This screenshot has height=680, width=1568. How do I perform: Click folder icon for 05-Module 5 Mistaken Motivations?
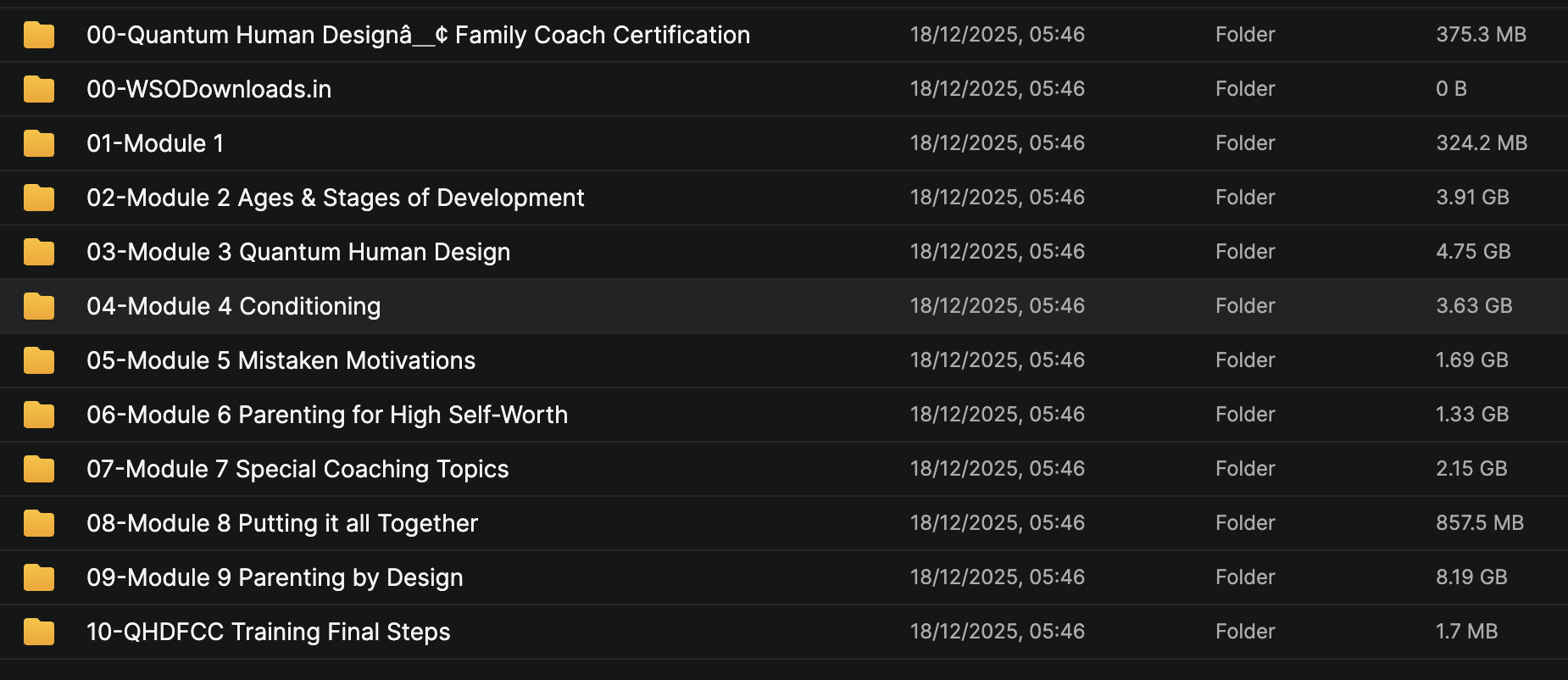pyautogui.click(x=39, y=360)
